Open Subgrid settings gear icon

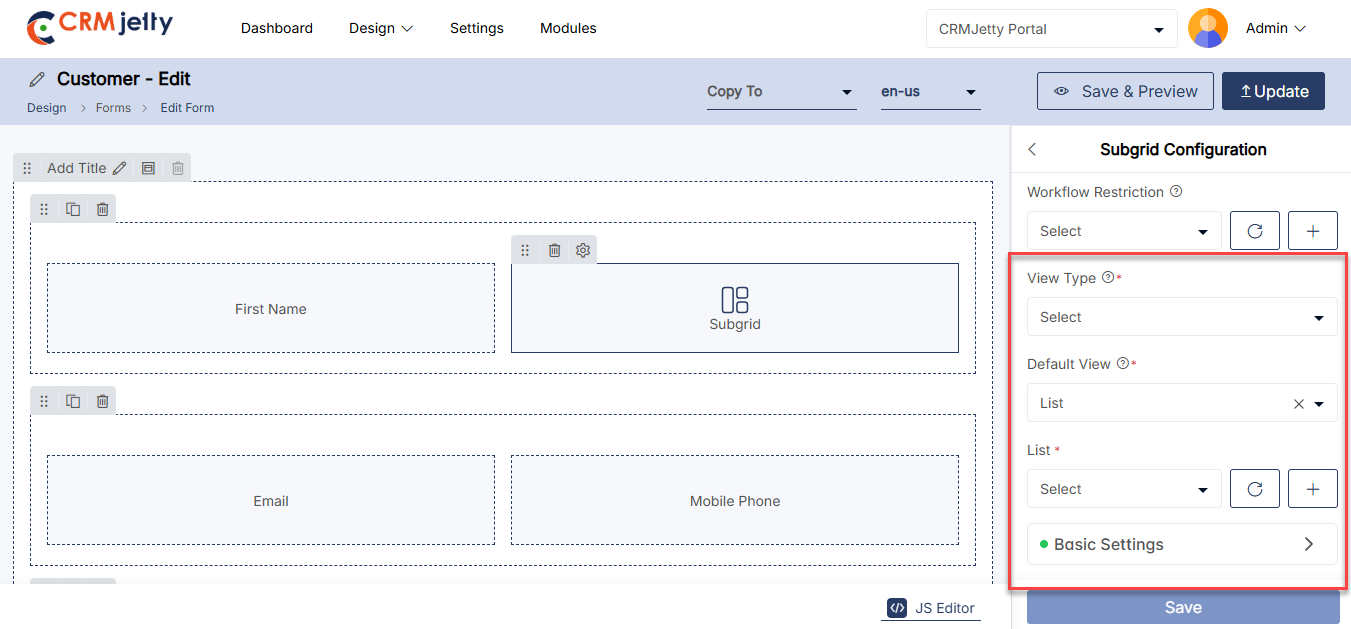point(583,250)
